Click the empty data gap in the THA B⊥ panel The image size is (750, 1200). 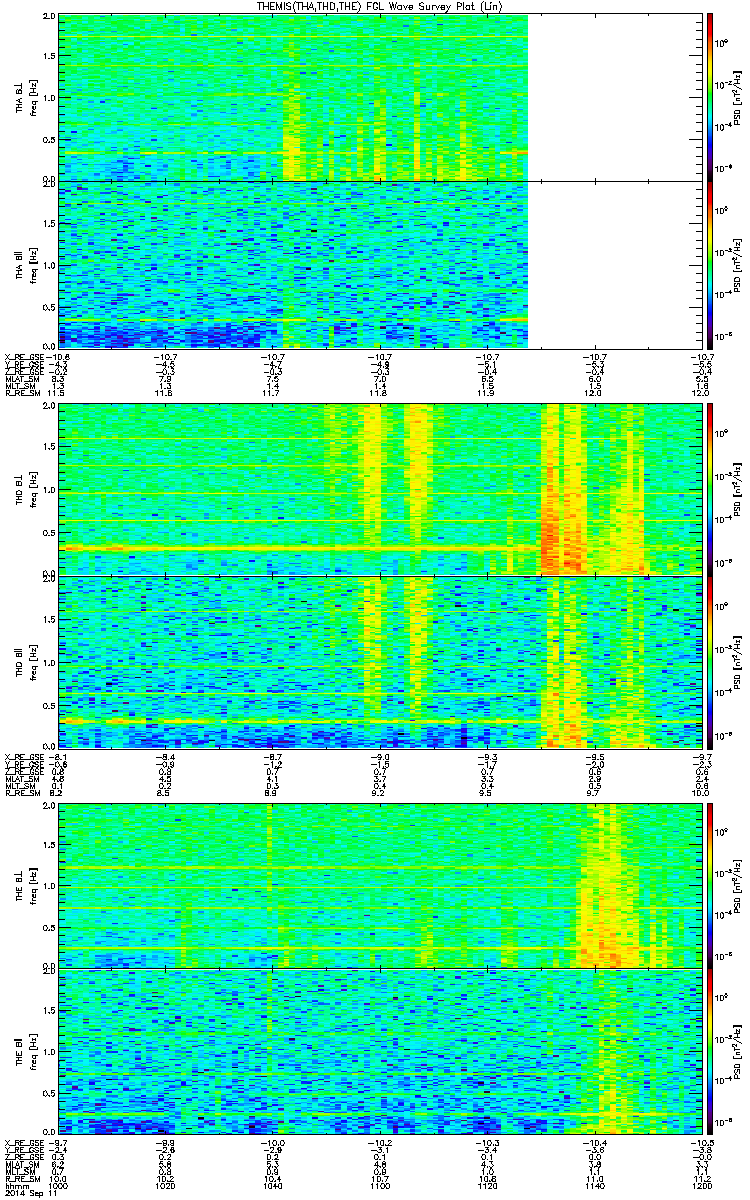click(615, 97)
